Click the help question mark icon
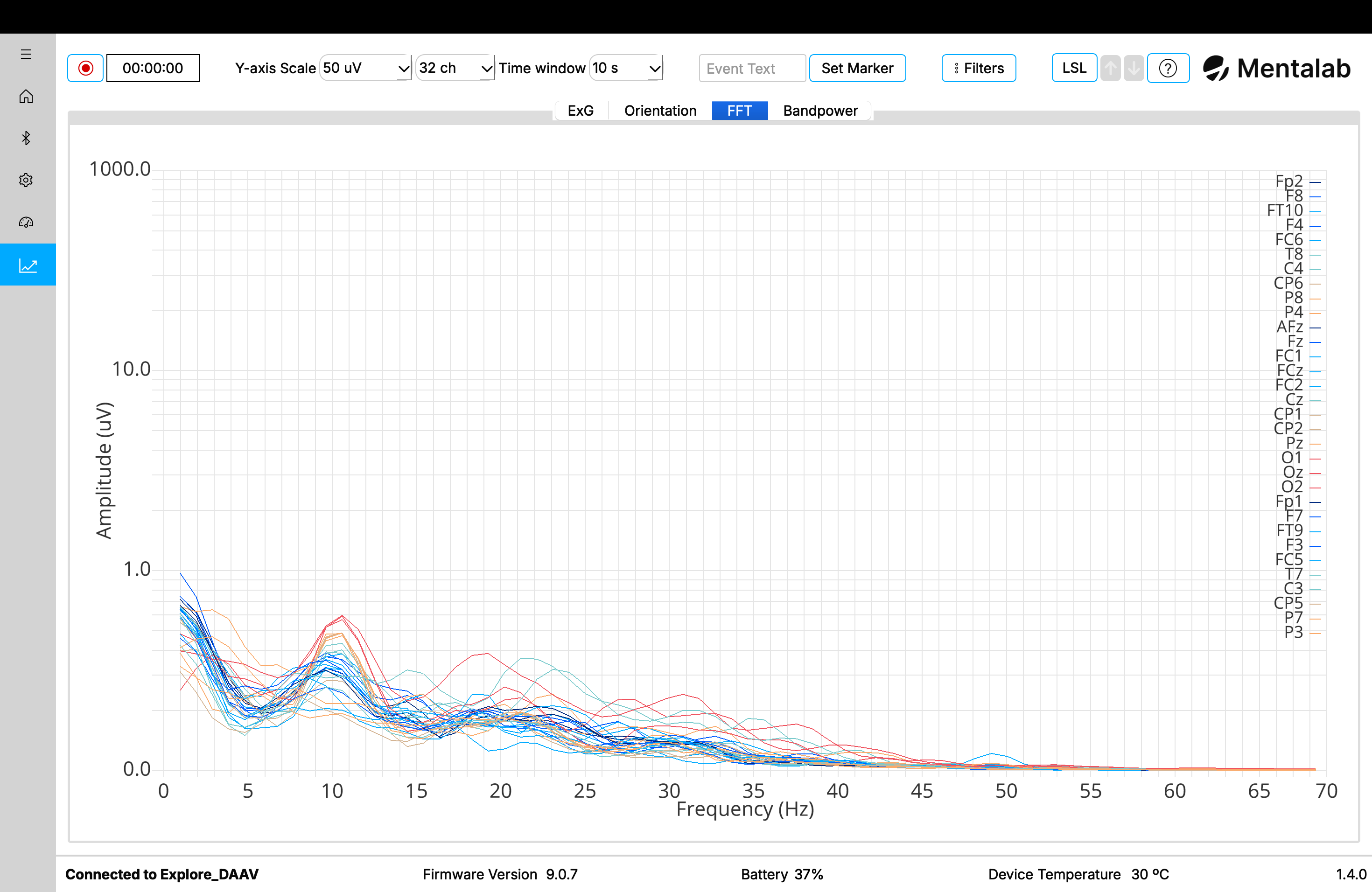Image resolution: width=1372 pixels, height=892 pixels. pyautogui.click(x=1168, y=68)
